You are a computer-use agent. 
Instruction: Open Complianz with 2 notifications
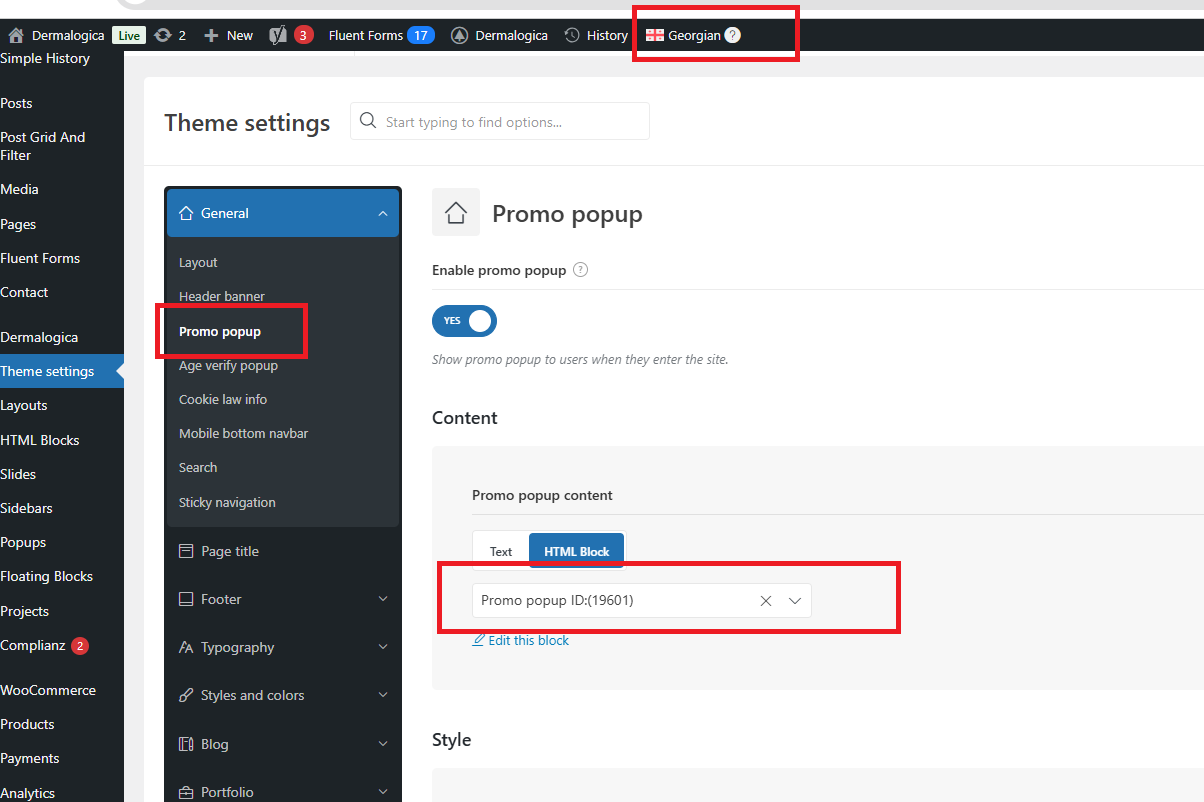click(x=44, y=645)
